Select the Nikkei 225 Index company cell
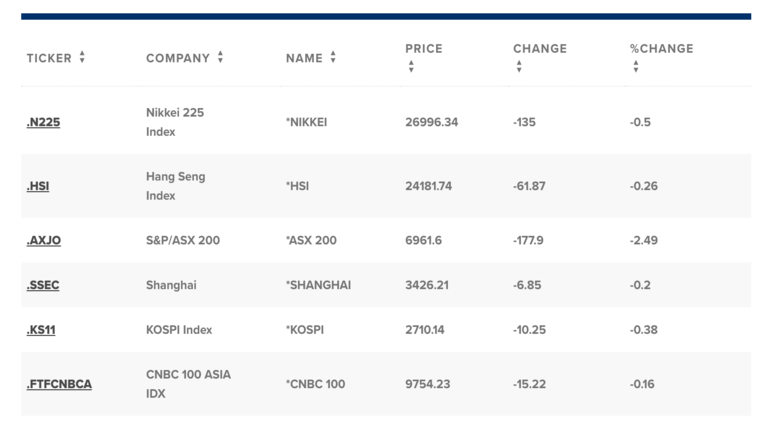 pos(174,122)
